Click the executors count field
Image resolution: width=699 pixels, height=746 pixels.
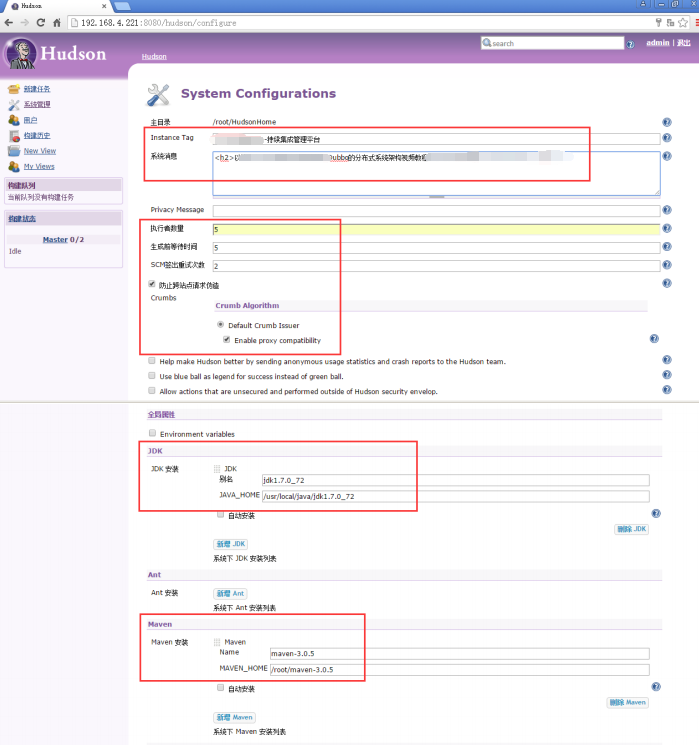pyautogui.click(x=436, y=229)
